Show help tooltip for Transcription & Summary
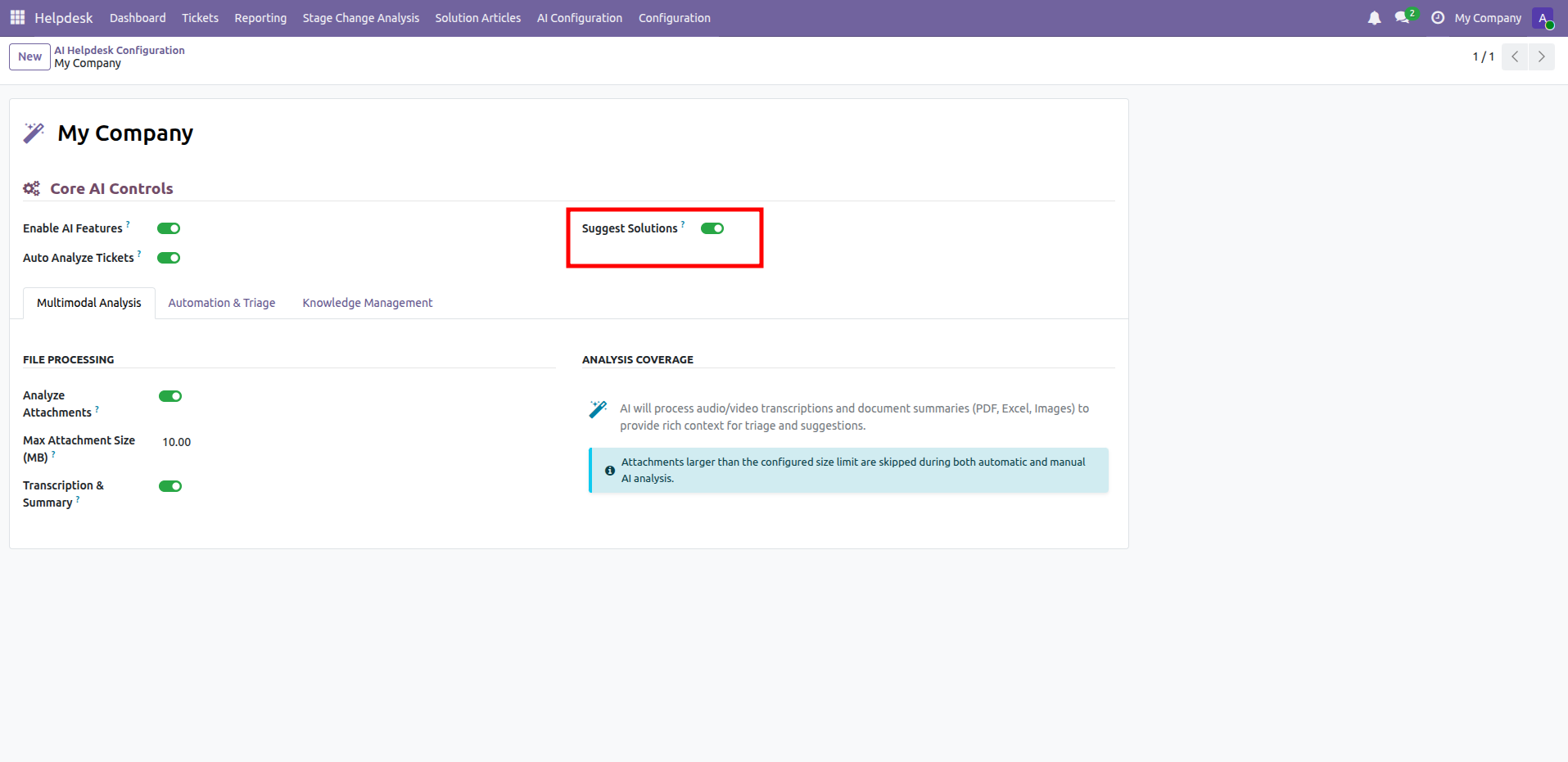The image size is (1568, 762). coord(78,498)
